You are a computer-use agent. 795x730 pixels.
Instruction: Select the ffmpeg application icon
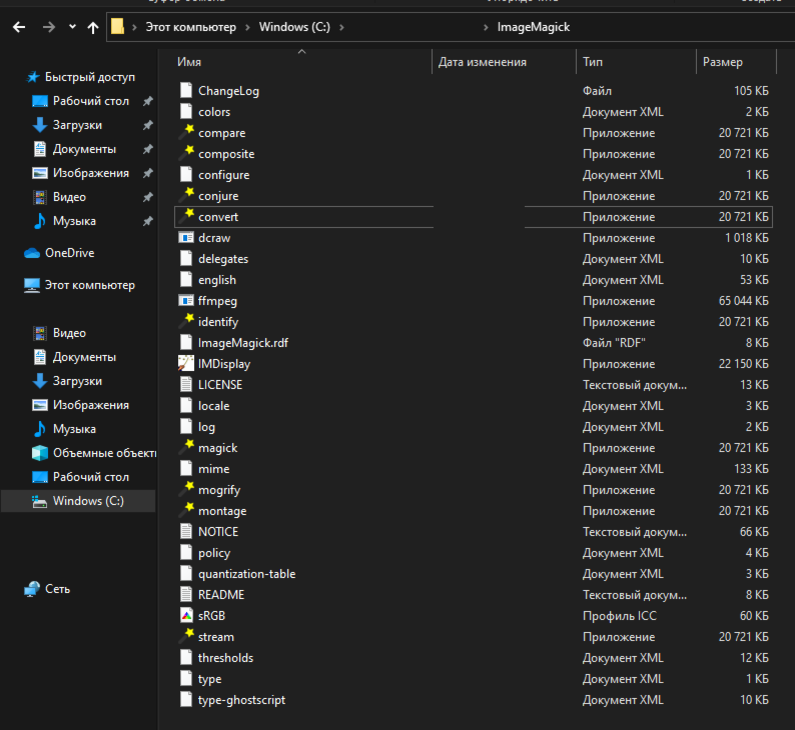[x=186, y=301]
